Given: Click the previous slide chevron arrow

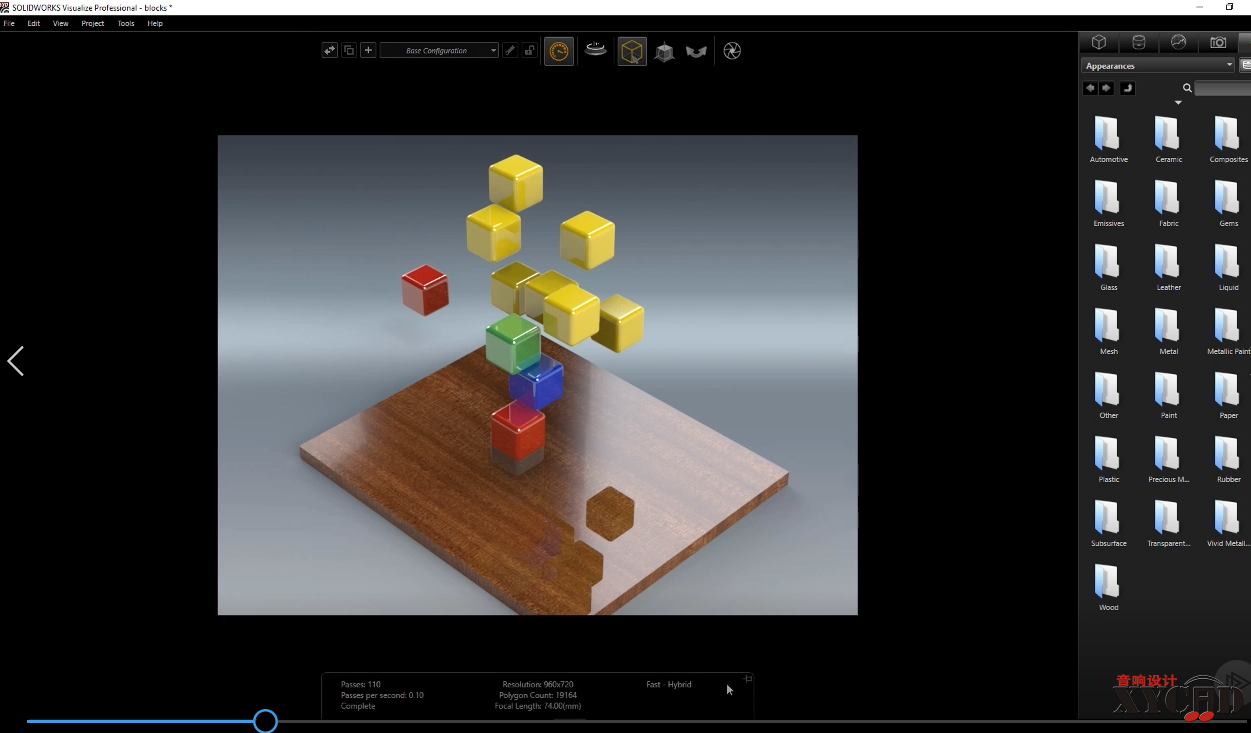Looking at the screenshot, I should 15,361.
